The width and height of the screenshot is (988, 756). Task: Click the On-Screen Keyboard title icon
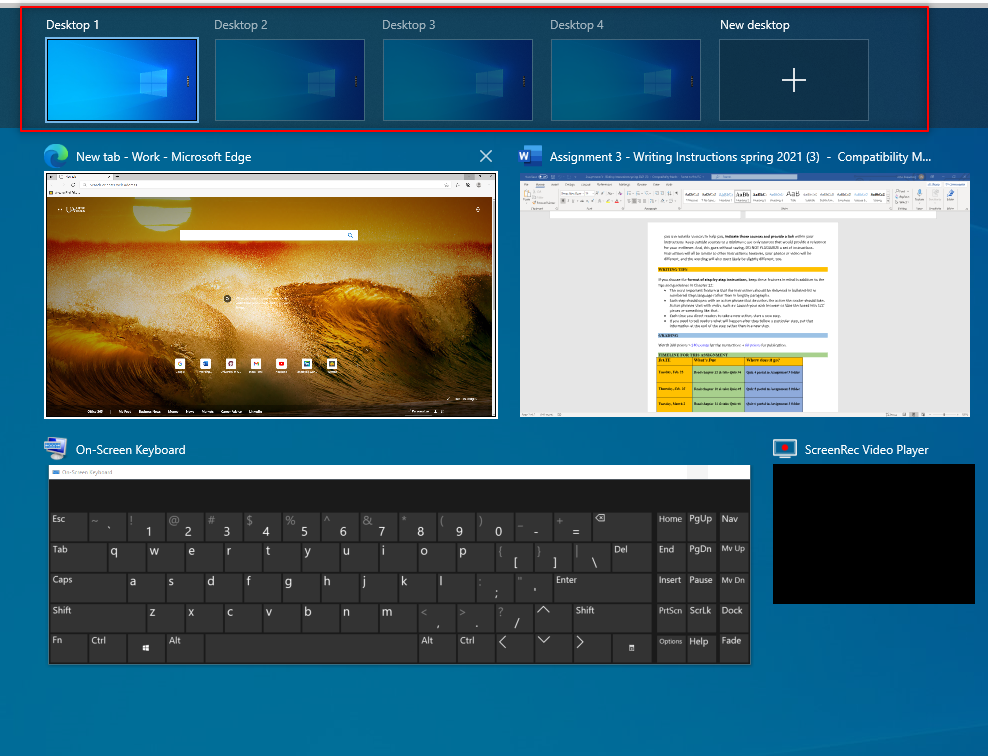tap(55, 449)
